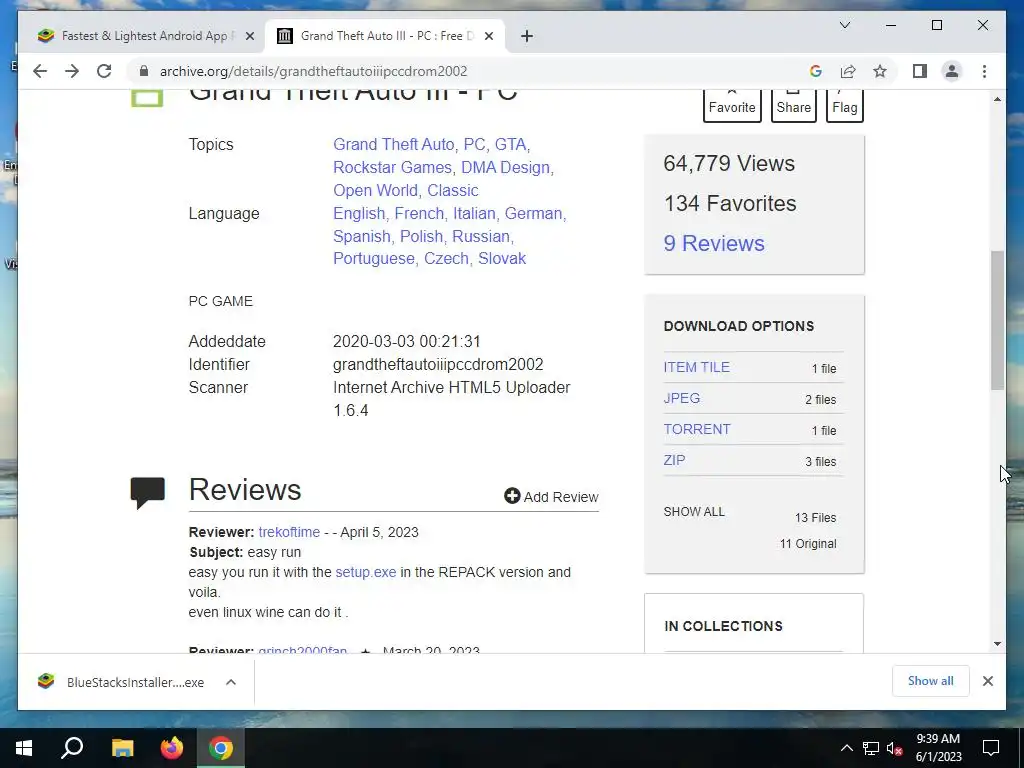Filter by English language link

coord(359,214)
